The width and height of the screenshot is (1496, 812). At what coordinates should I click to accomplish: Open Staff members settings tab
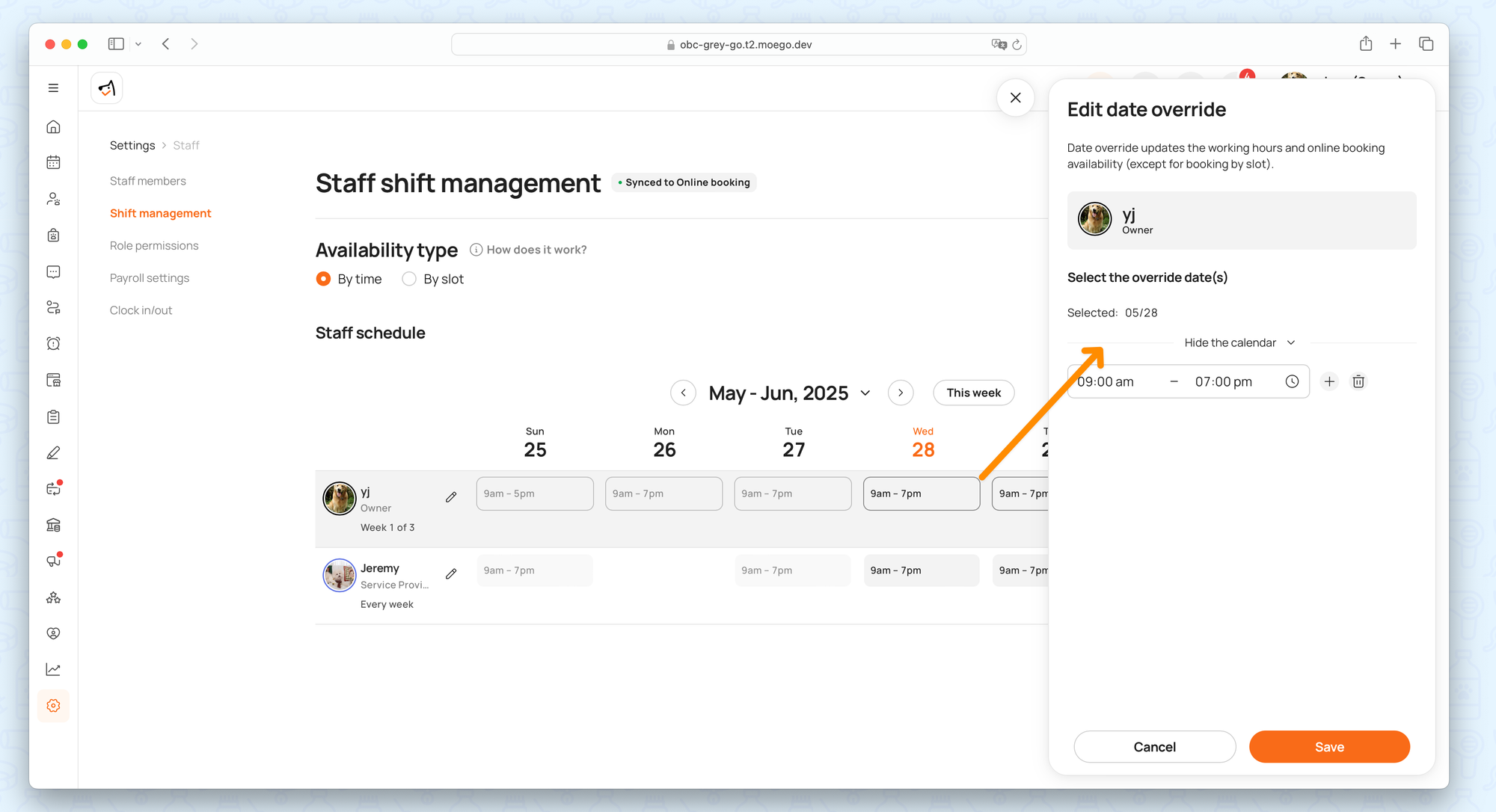147,181
